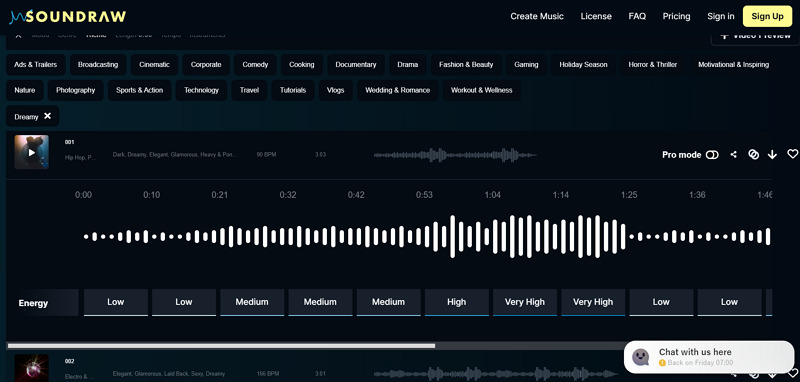Pick the Drama theme tag

point(408,65)
